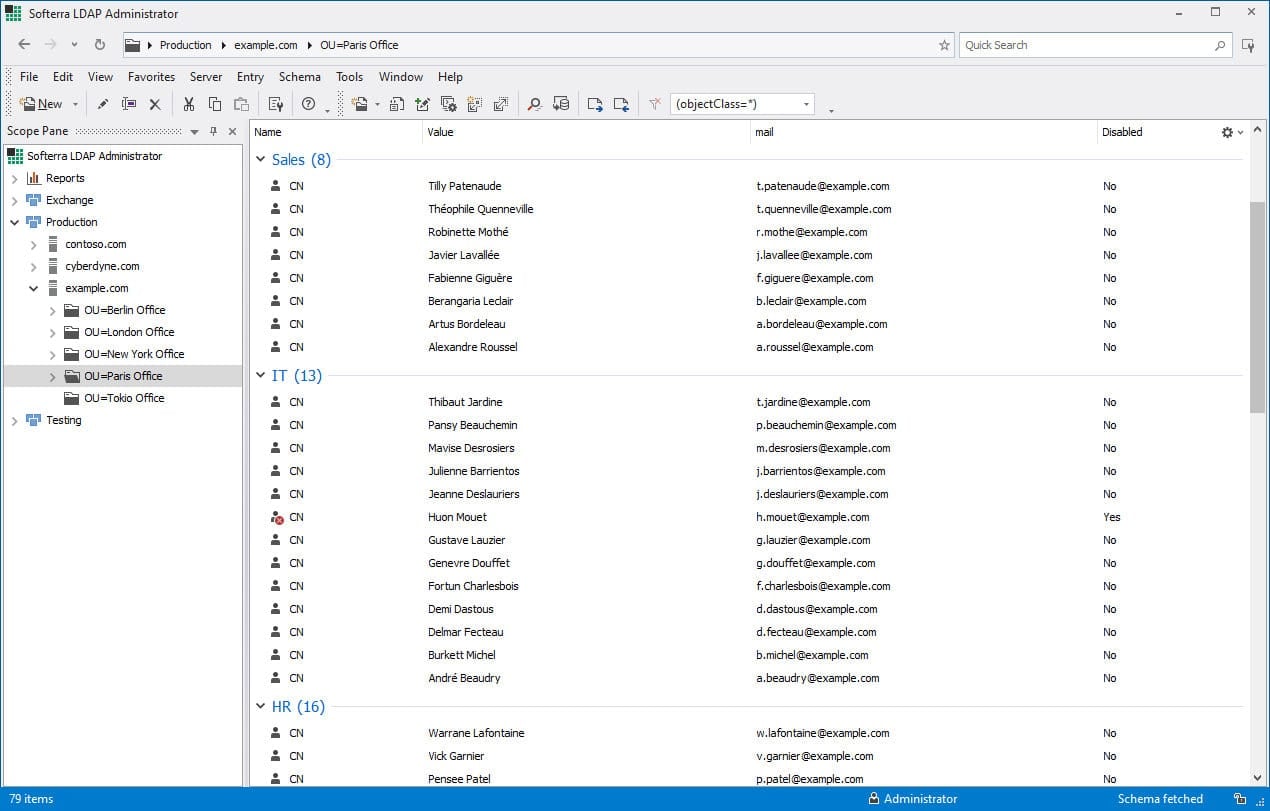Click the Export data toolbar icon
This screenshot has height=811, width=1270.
595,104
